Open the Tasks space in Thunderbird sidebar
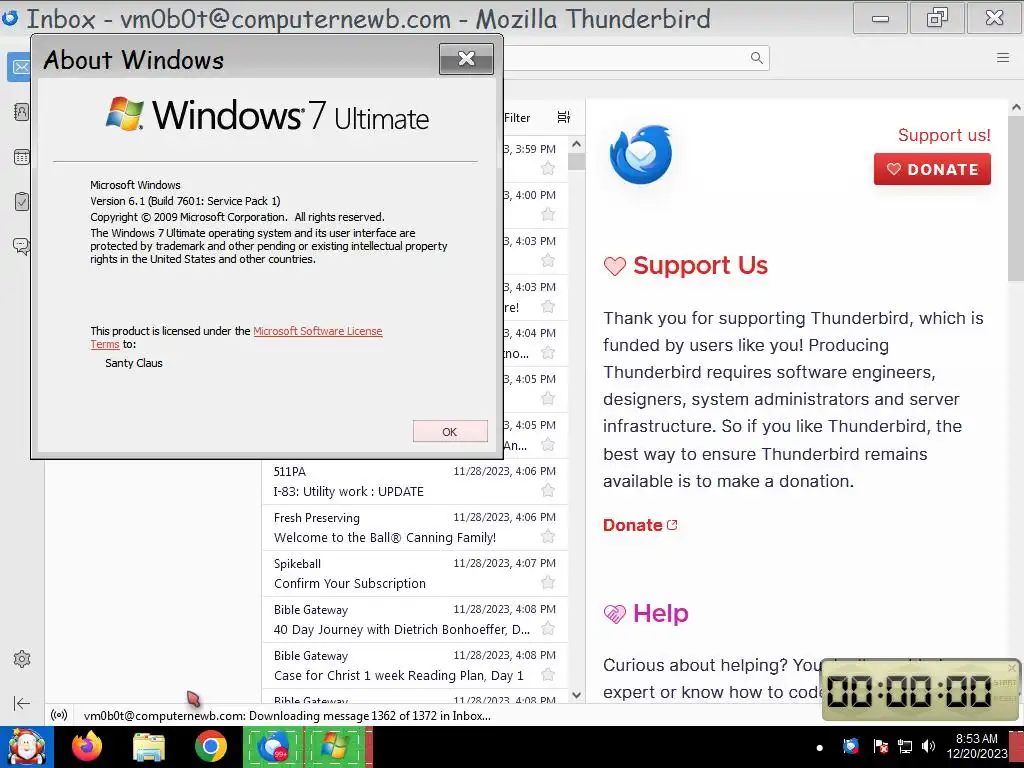Screen dimensions: 1024x768 pos(22,201)
